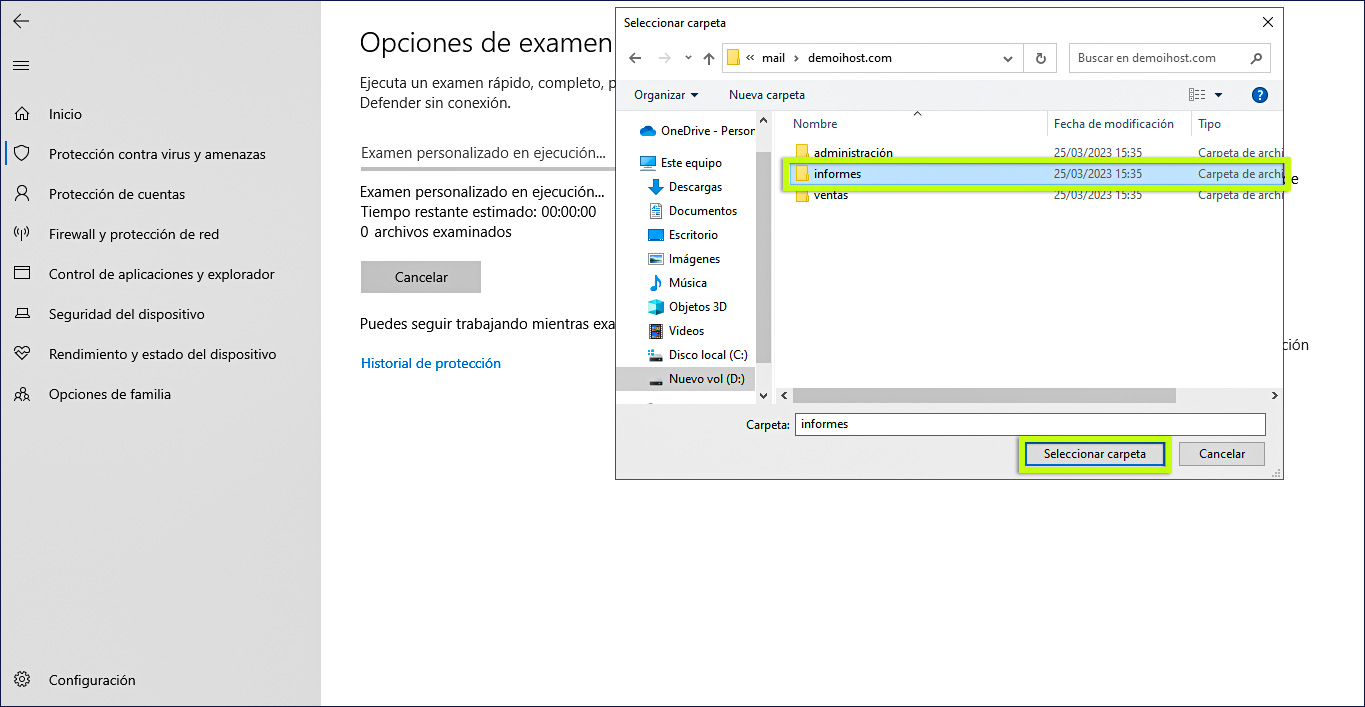Click the Seleccionar carpeta button
Screen dimensions: 1365x707
coord(1095,454)
